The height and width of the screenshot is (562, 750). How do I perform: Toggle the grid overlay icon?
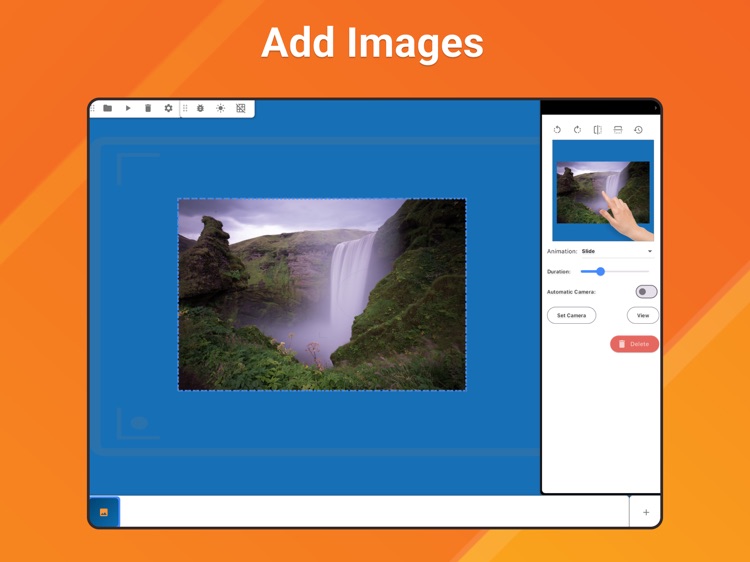(241, 108)
